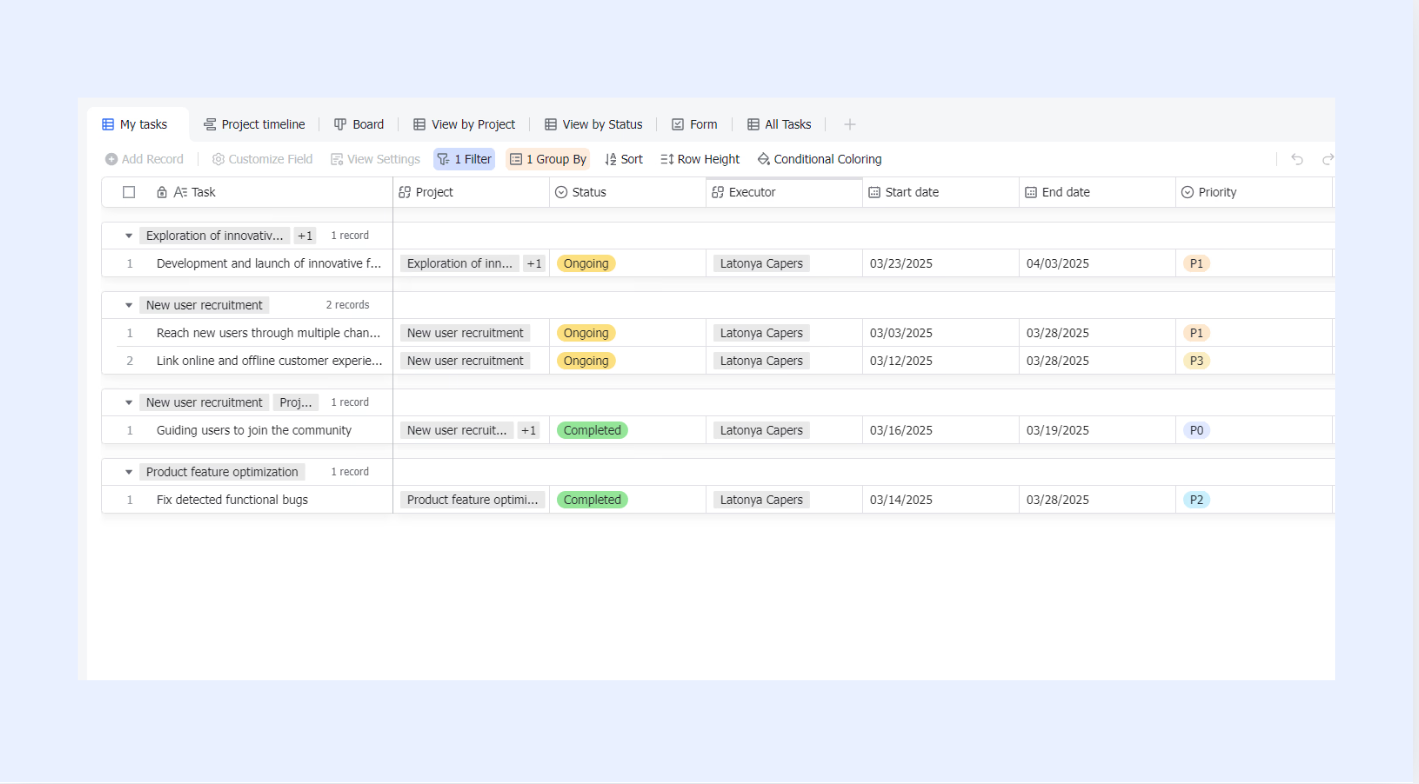The image size is (1419, 784).
Task: Click Completed status of Guiding users task
Action: coord(592,431)
